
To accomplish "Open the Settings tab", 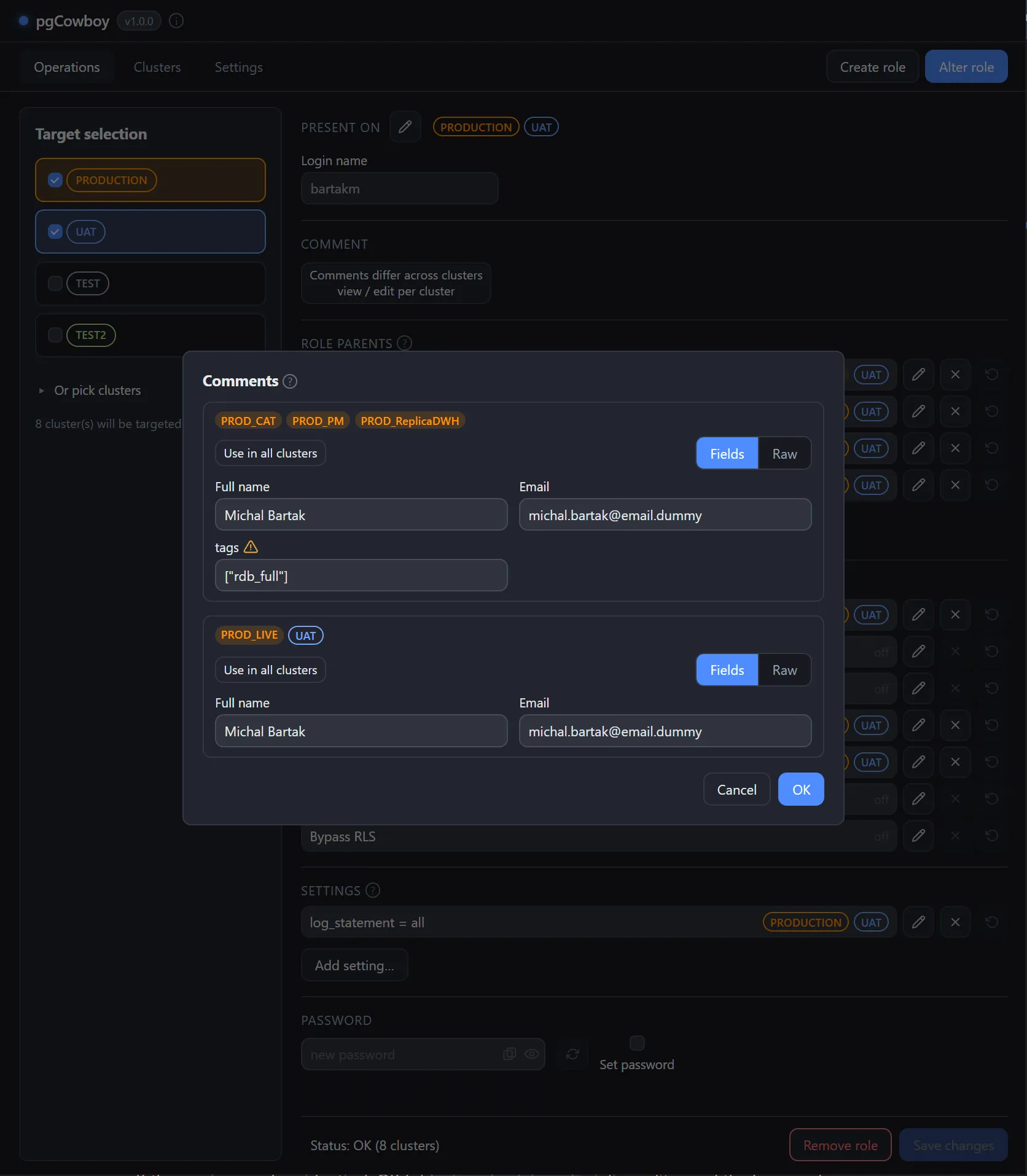I will pos(239,67).
